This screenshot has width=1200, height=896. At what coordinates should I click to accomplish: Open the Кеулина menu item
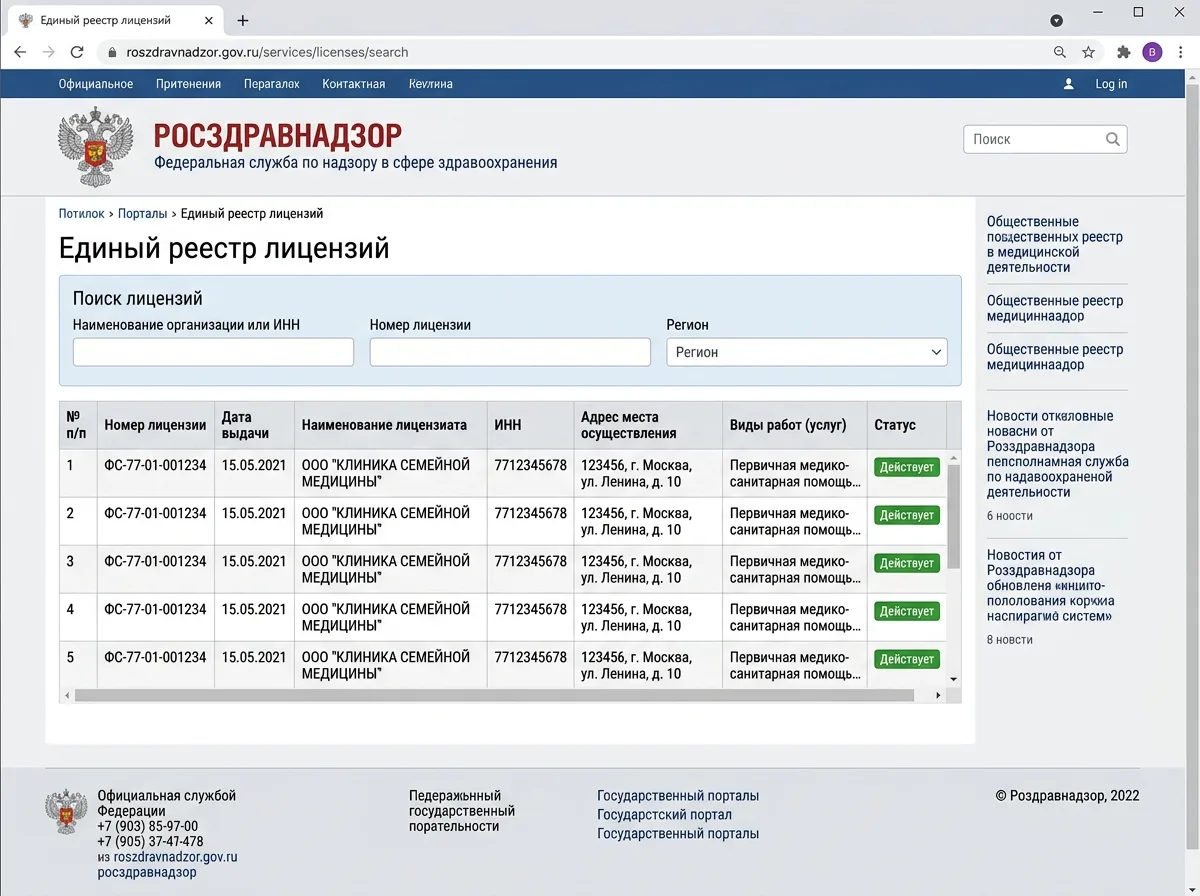[x=431, y=84]
